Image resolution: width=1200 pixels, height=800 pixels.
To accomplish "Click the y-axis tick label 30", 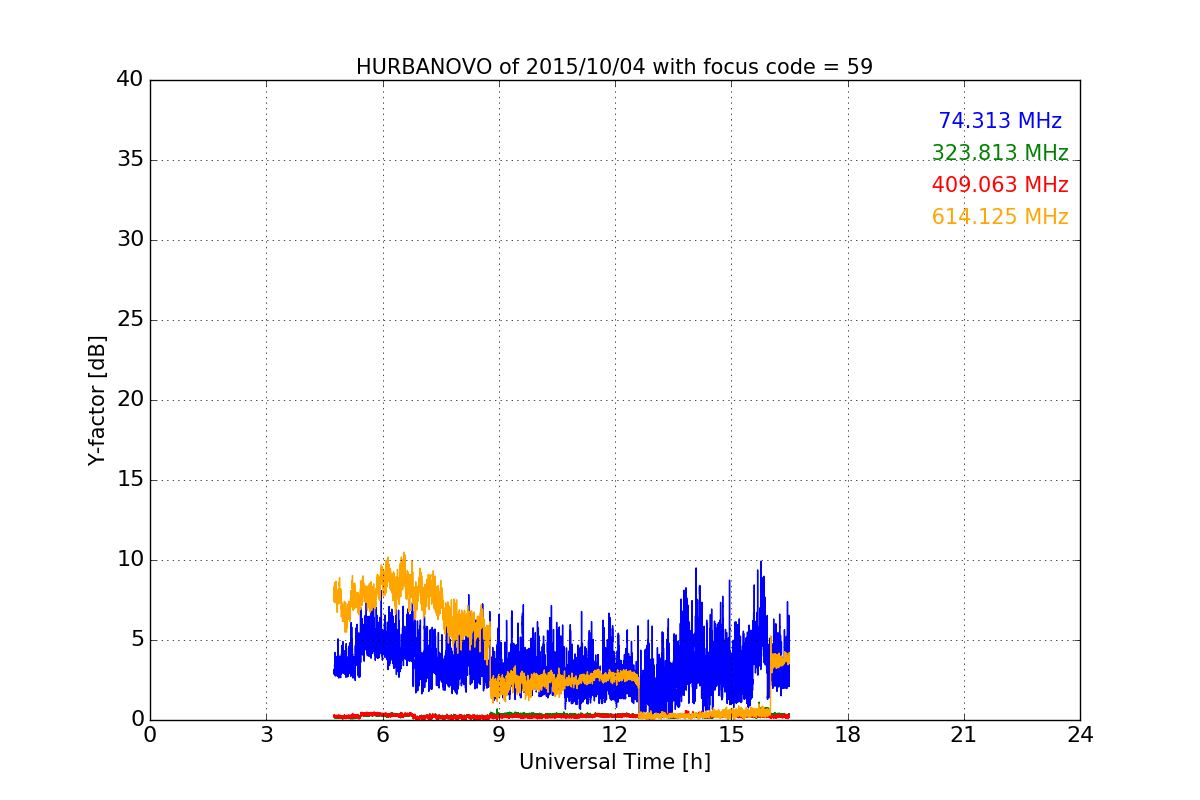I will [130, 240].
